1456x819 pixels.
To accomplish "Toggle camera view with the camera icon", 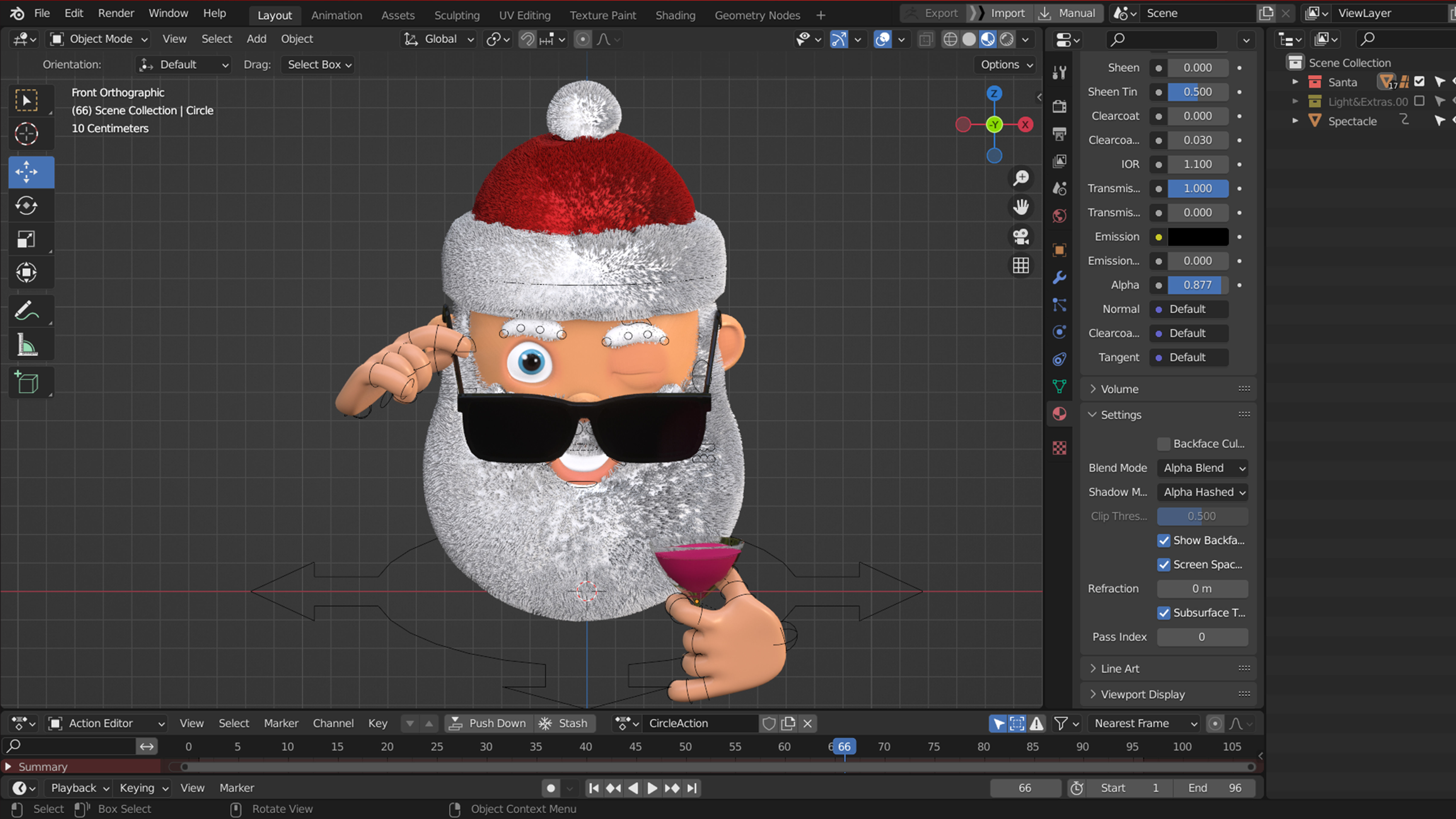I will (1021, 236).
